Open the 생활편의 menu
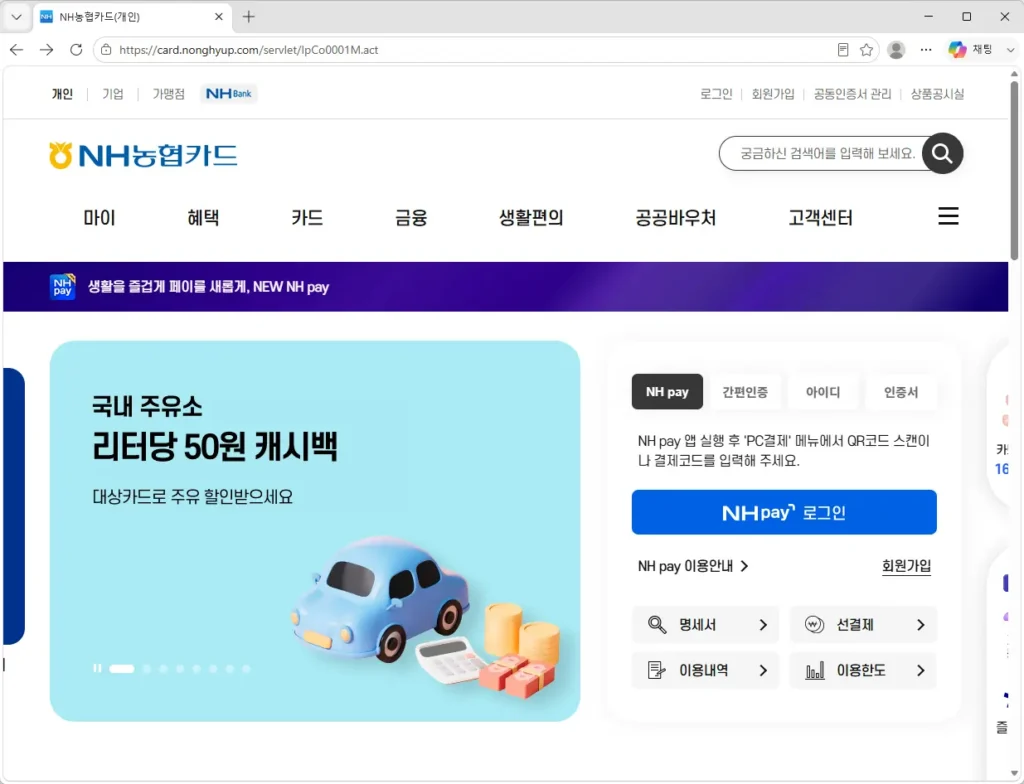 (531, 218)
